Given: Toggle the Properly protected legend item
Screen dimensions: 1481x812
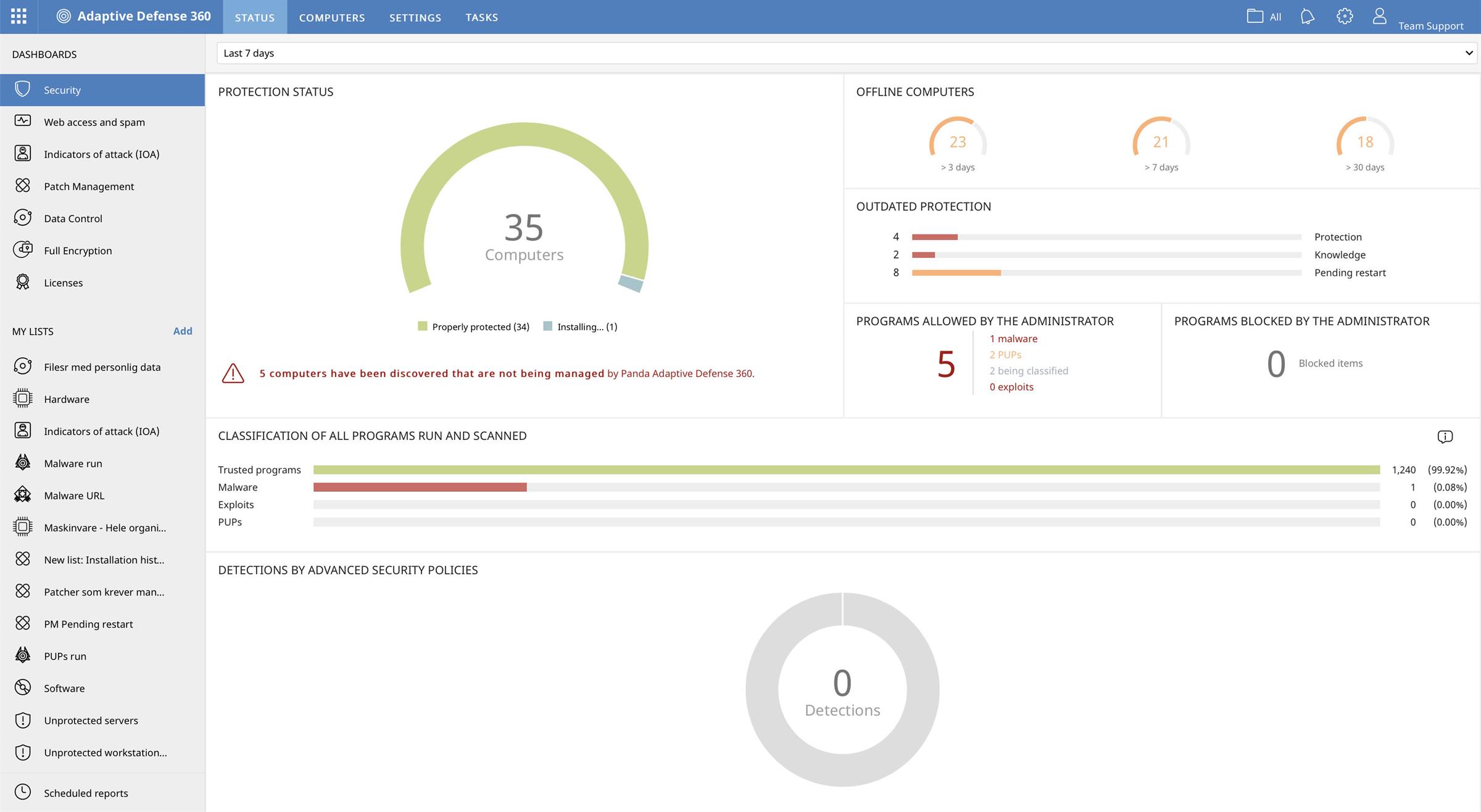Looking at the screenshot, I should coord(474,327).
